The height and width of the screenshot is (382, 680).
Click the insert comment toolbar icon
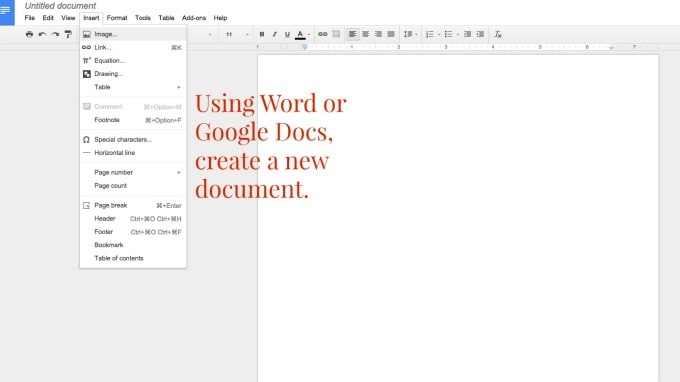(x=336, y=34)
